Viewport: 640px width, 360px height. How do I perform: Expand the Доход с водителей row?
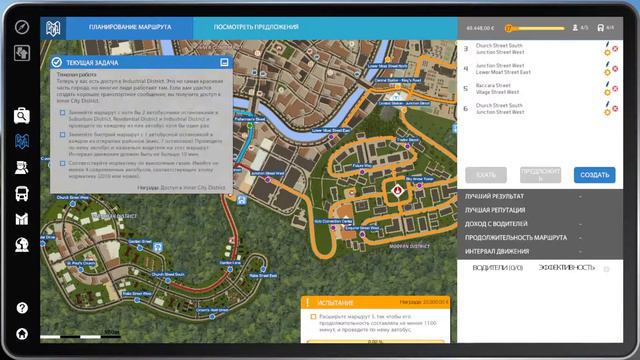[x=540, y=224]
